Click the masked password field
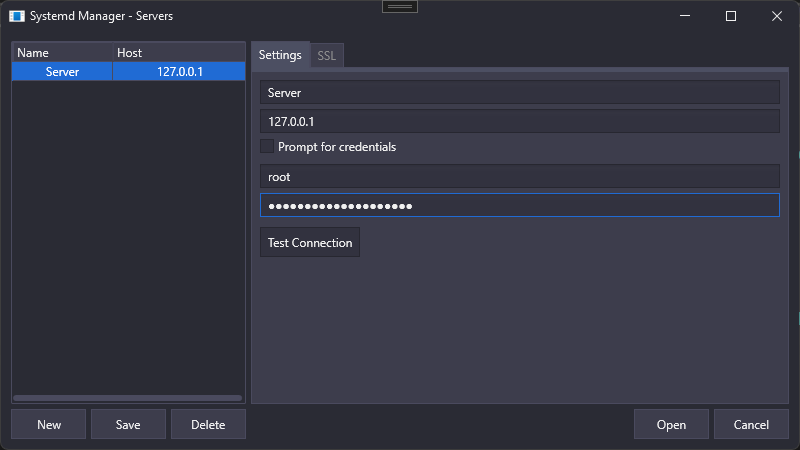 tap(520, 205)
